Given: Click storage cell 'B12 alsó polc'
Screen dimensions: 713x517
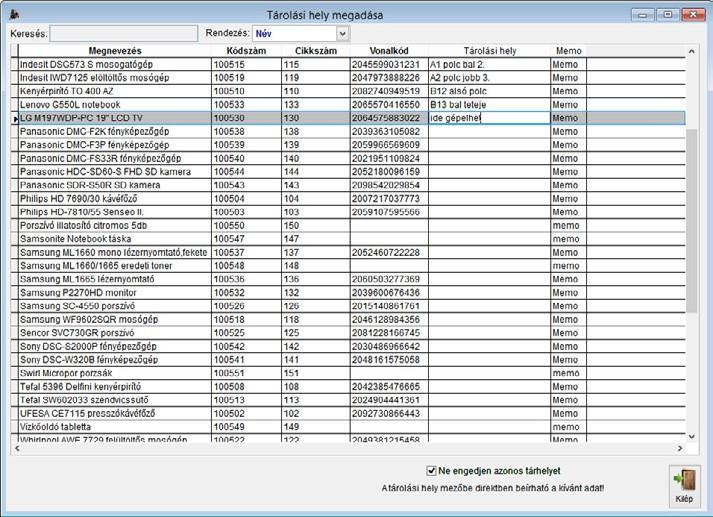Looking at the screenshot, I should (489, 91).
